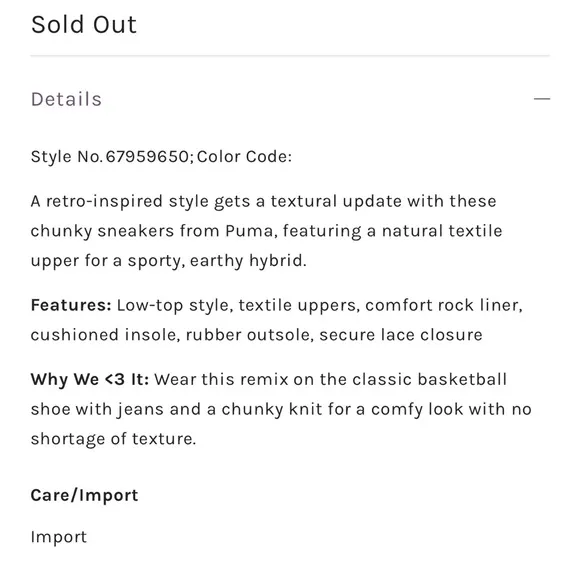This screenshot has width=580, height=580.
Task: Click the Import text under Care/Import
Action: (58, 537)
